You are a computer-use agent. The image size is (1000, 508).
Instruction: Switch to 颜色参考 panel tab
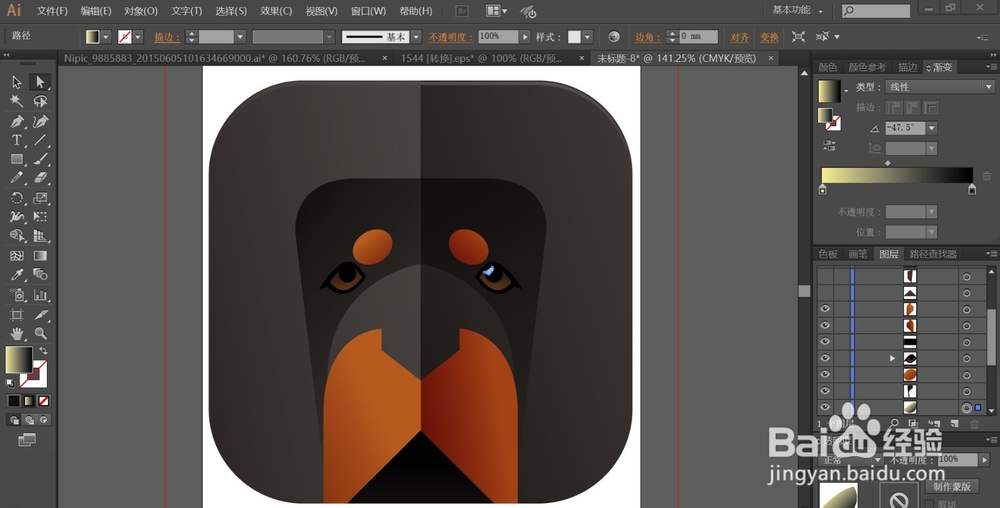click(x=867, y=67)
